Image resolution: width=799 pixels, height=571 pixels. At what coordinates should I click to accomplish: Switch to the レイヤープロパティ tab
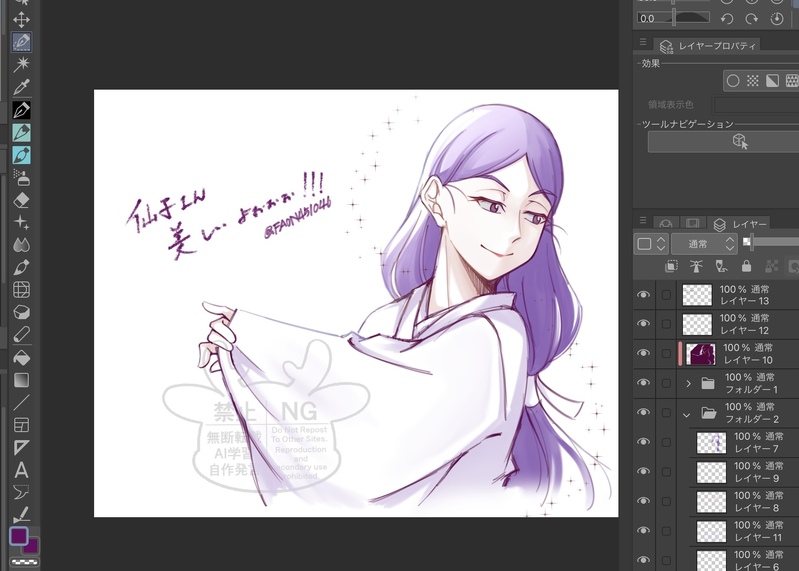[708, 46]
